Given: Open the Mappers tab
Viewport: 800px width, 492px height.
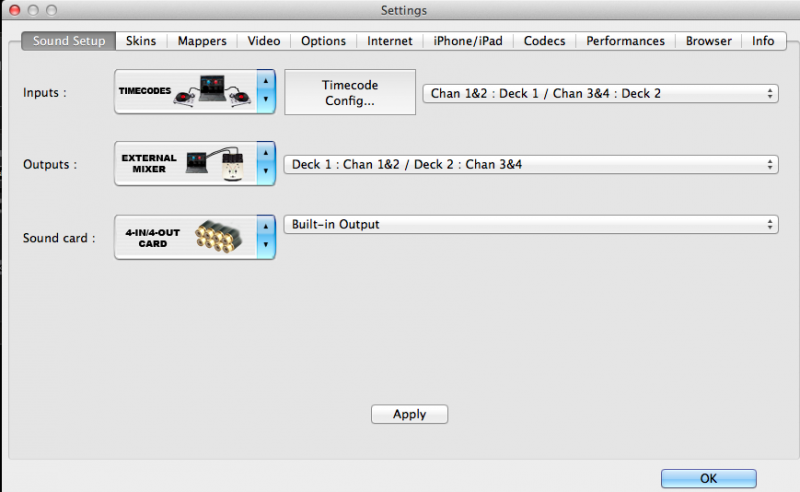Looking at the screenshot, I should click(202, 41).
